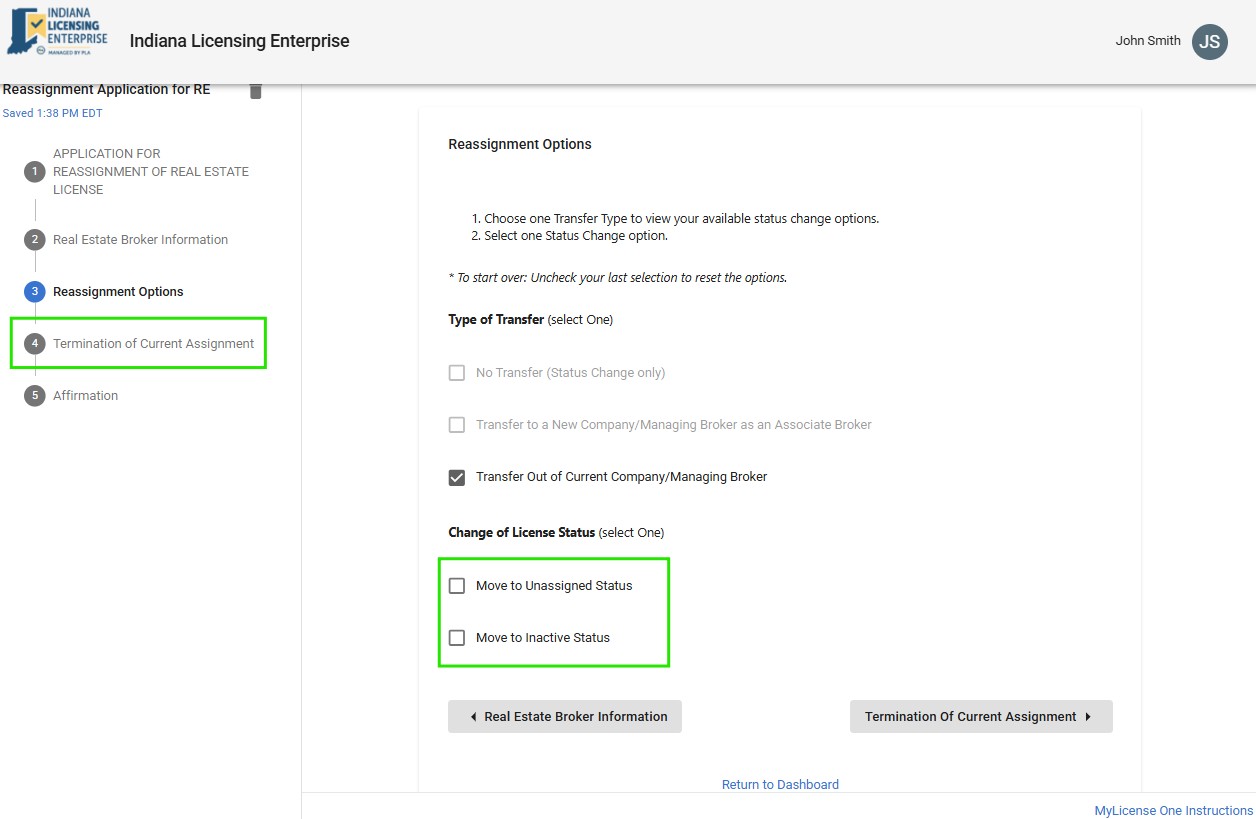Click step 5 number circle icon
Screen dimensions: 1256x819
pyautogui.click(x=35, y=396)
